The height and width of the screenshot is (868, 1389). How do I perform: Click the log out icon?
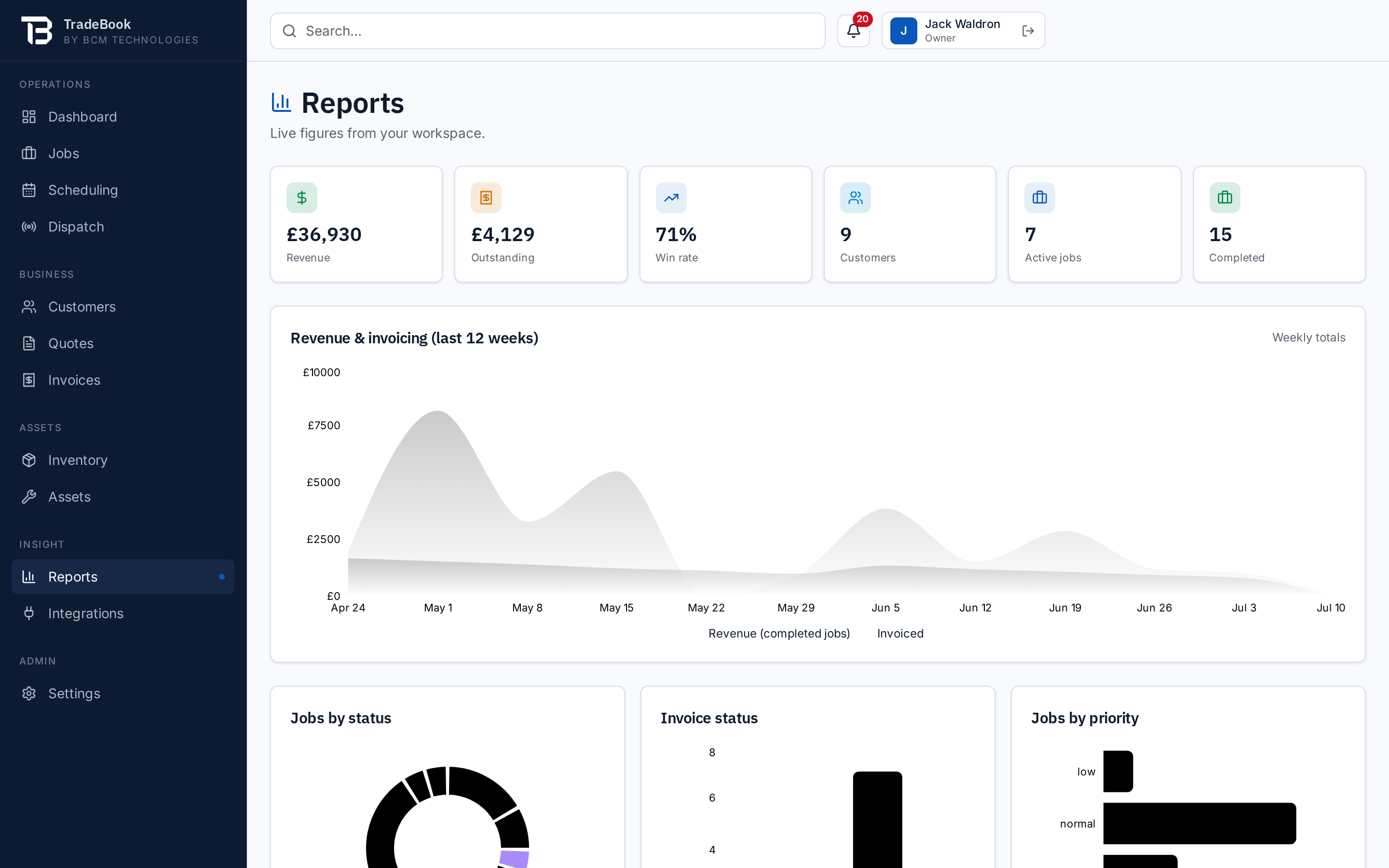[x=1028, y=31]
